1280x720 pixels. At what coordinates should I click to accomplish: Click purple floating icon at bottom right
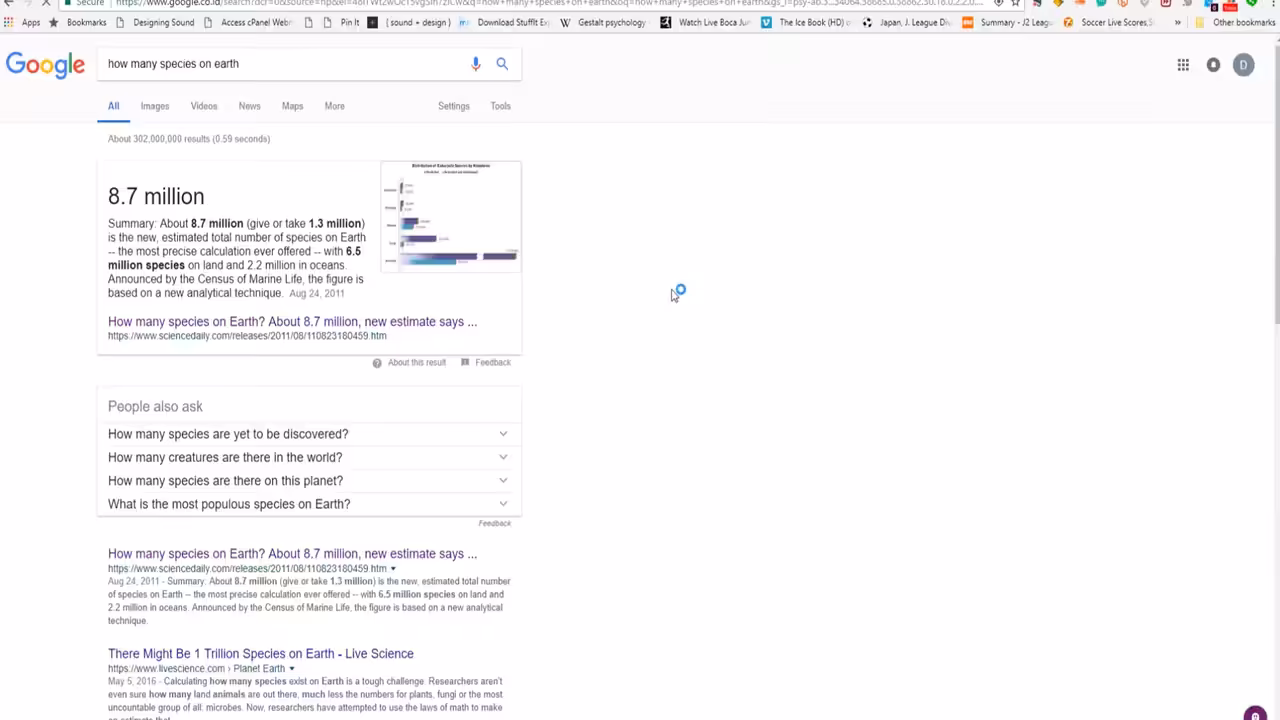[x=1255, y=714]
